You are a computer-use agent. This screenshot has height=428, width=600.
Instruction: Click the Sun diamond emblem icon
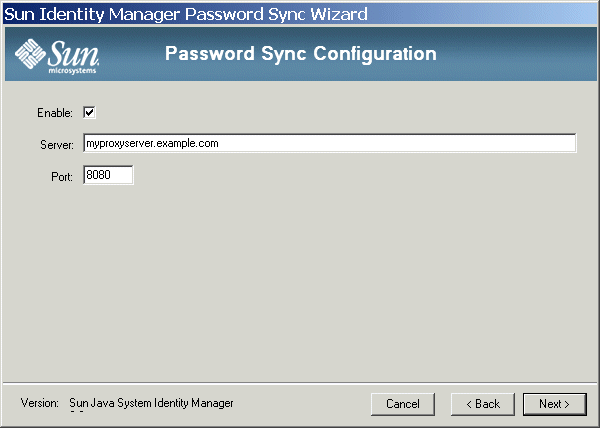(x=30, y=54)
